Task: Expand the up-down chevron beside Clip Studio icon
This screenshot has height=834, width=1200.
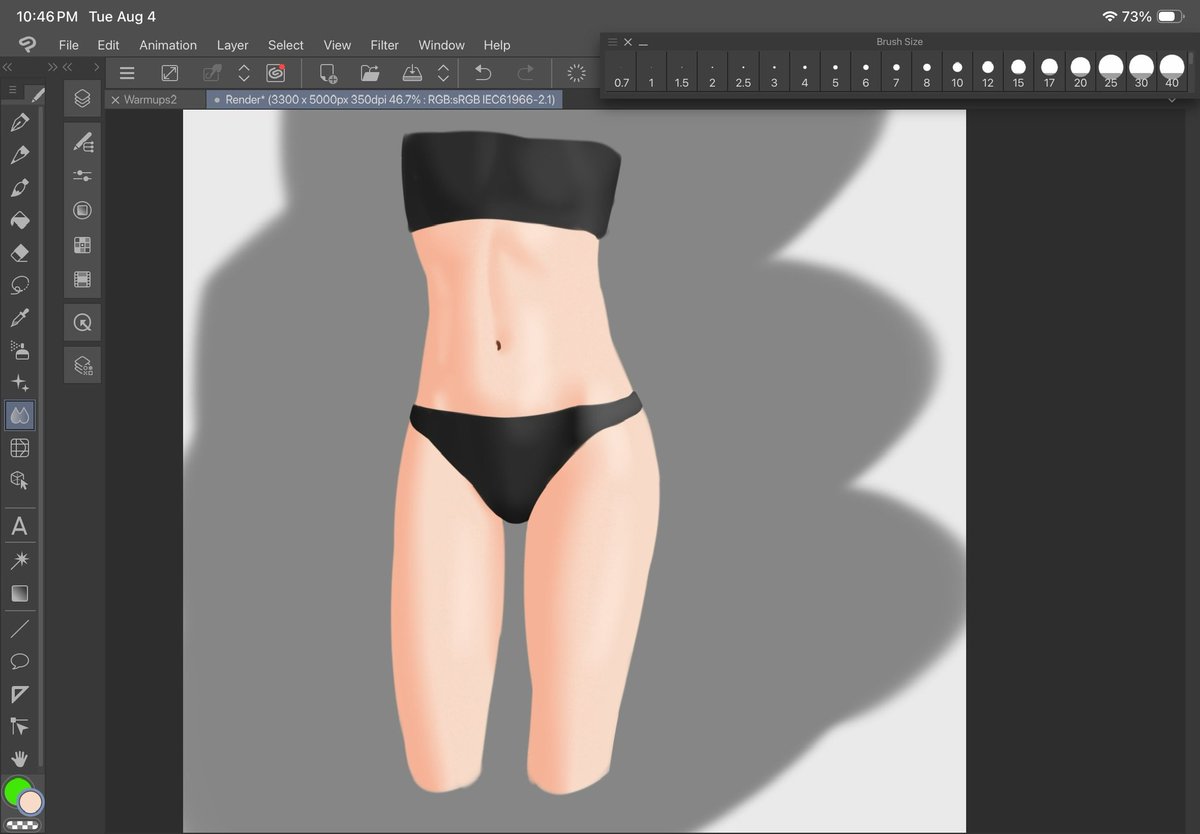Action: click(244, 73)
